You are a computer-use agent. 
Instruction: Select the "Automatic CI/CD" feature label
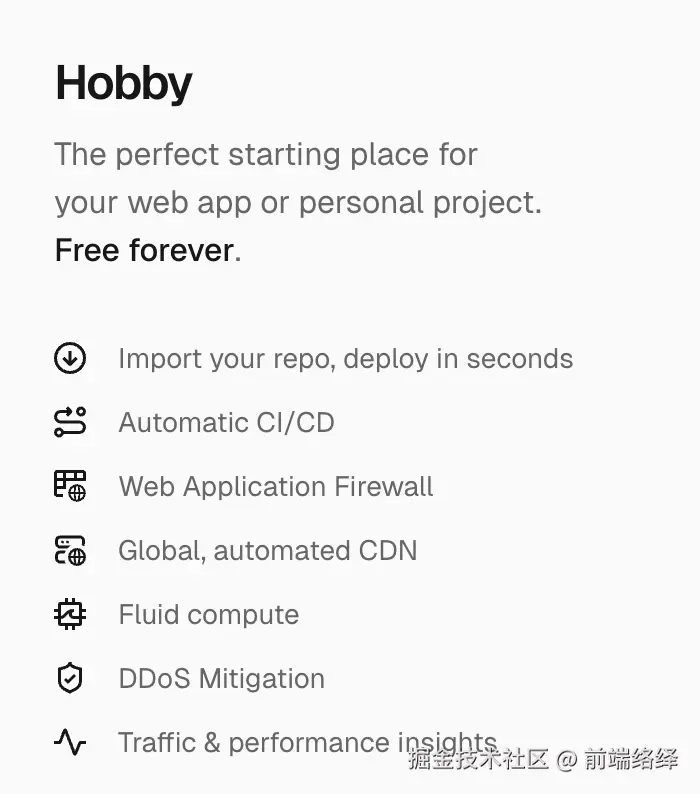(226, 422)
